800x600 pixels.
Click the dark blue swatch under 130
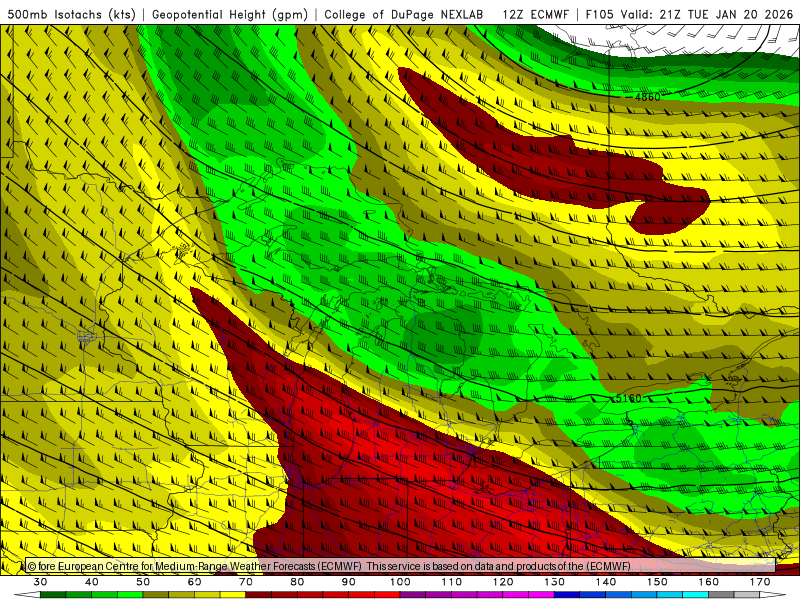567,595
